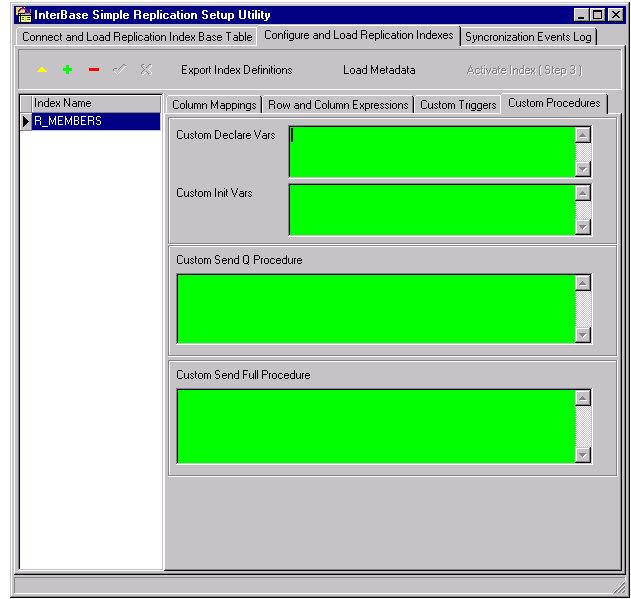Viewport: 631px width, 599px height.
Task: Click the post edit checkmark icon
Action: (120, 70)
